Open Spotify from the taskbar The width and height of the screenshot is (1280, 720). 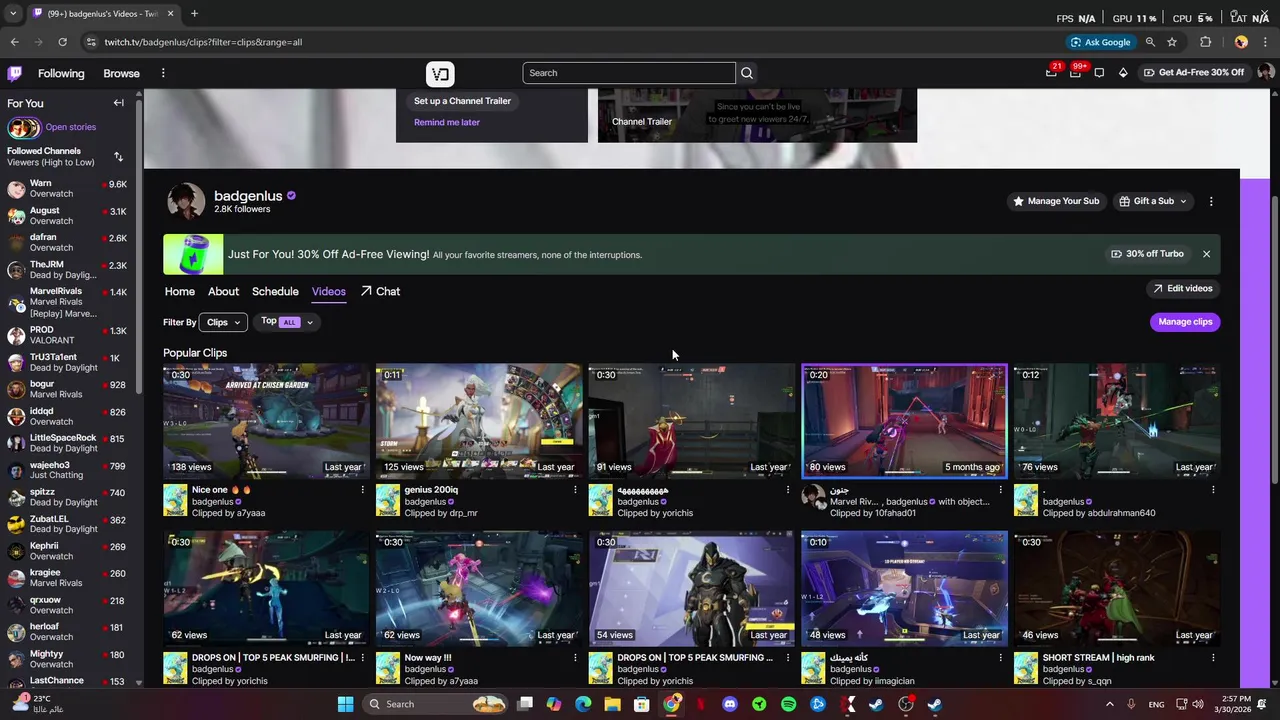[788, 704]
